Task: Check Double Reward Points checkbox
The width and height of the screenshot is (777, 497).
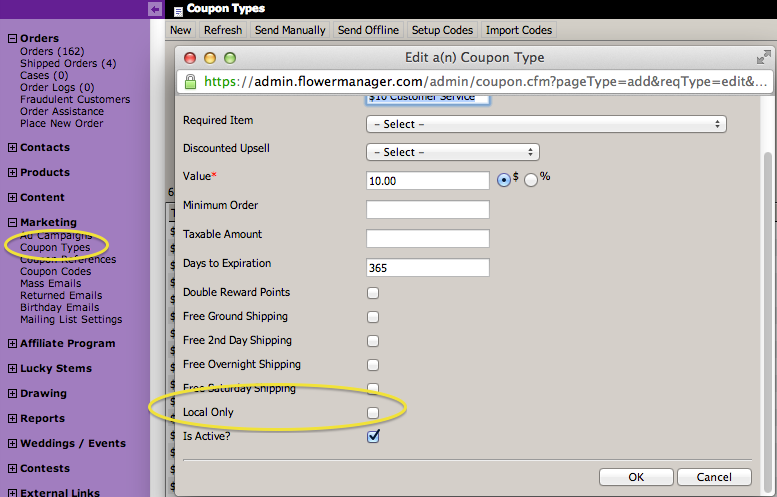Action: 373,293
